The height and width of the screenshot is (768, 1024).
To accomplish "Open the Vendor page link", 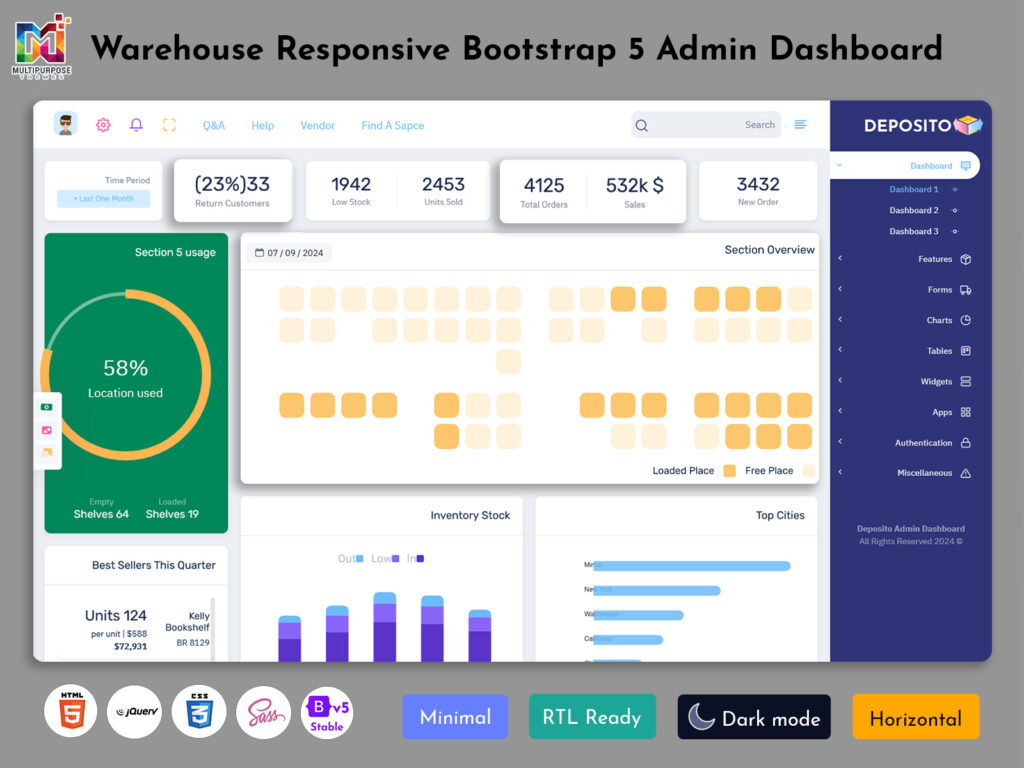I will 318,125.
